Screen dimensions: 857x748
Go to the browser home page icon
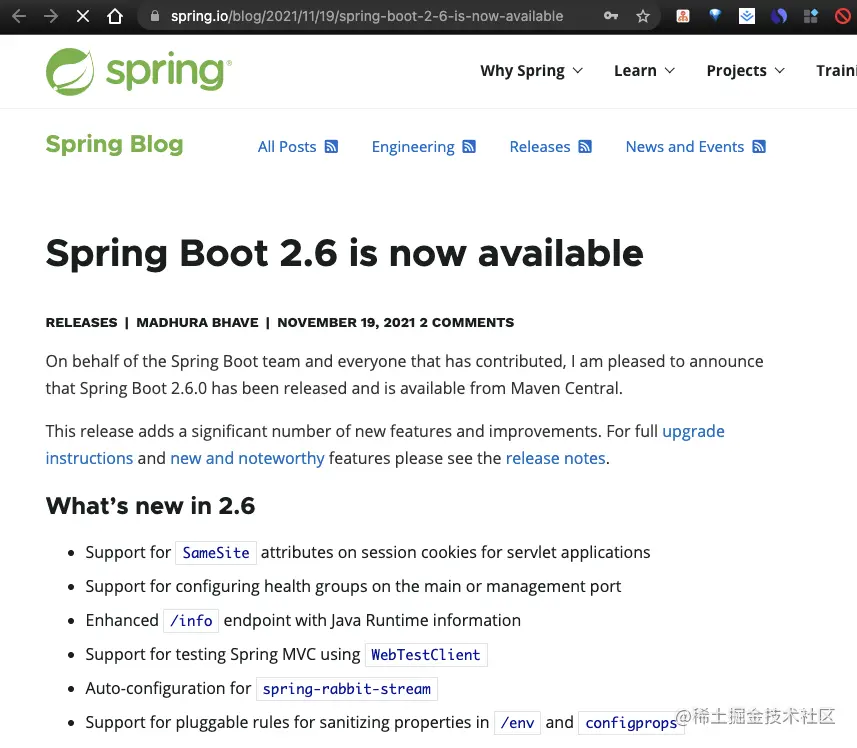coord(115,16)
